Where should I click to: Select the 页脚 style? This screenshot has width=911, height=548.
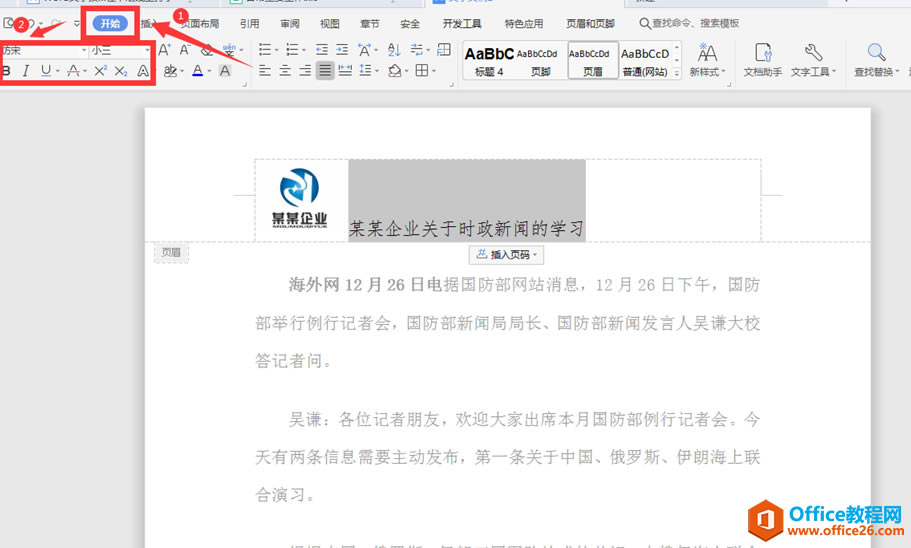click(540, 61)
